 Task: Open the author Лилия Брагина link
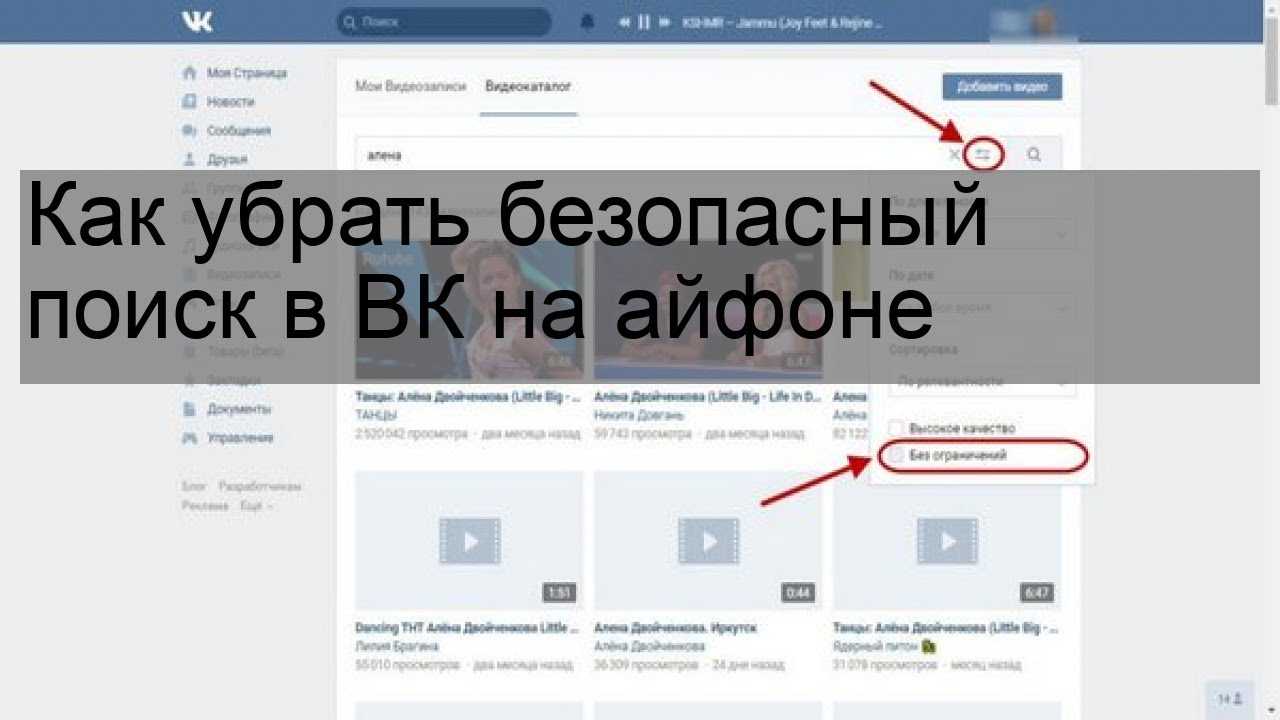point(396,647)
